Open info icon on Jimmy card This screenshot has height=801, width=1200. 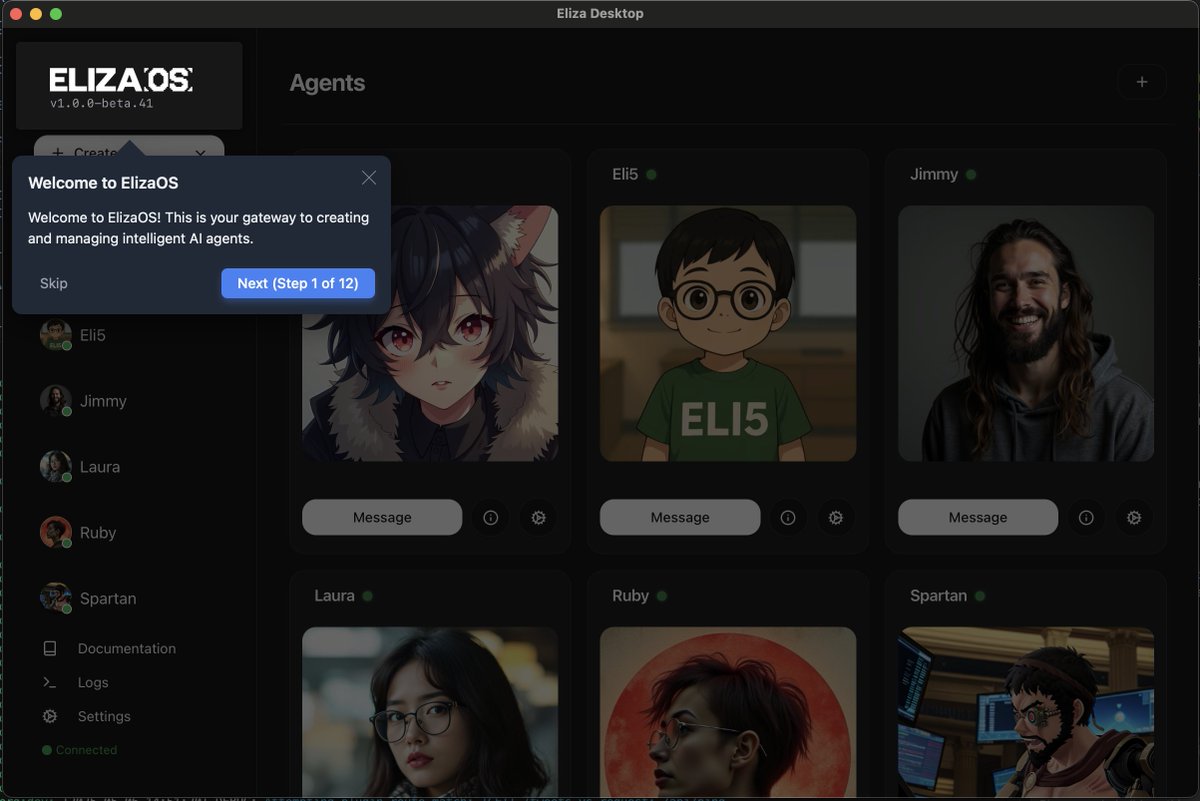click(1086, 517)
